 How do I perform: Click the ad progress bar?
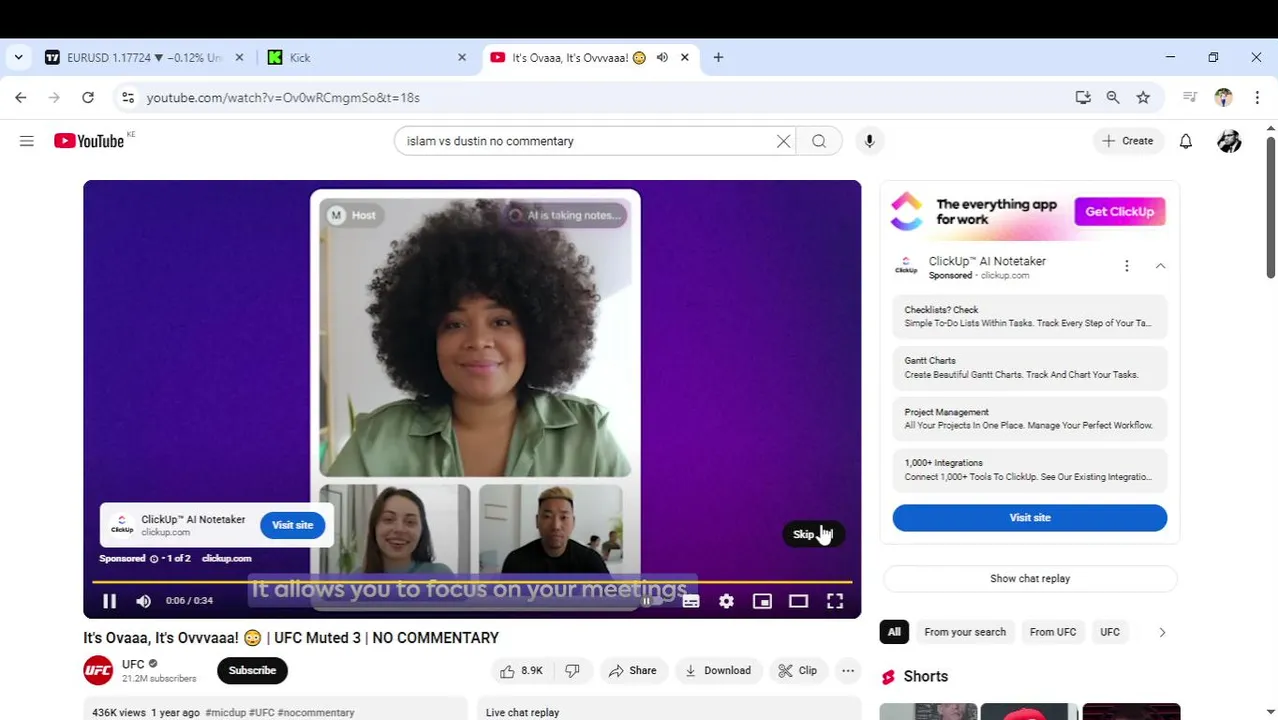[472, 581]
